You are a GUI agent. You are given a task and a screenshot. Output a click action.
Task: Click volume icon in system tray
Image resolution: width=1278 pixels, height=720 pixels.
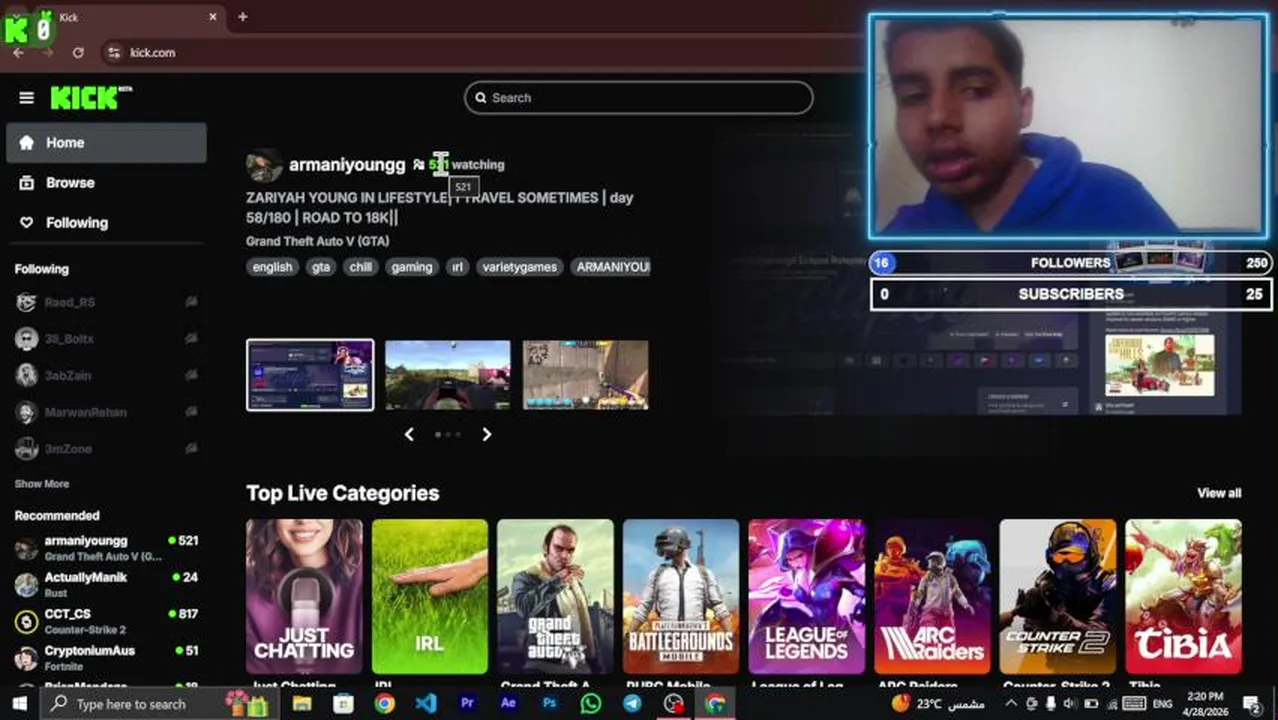pos(1070,704)
